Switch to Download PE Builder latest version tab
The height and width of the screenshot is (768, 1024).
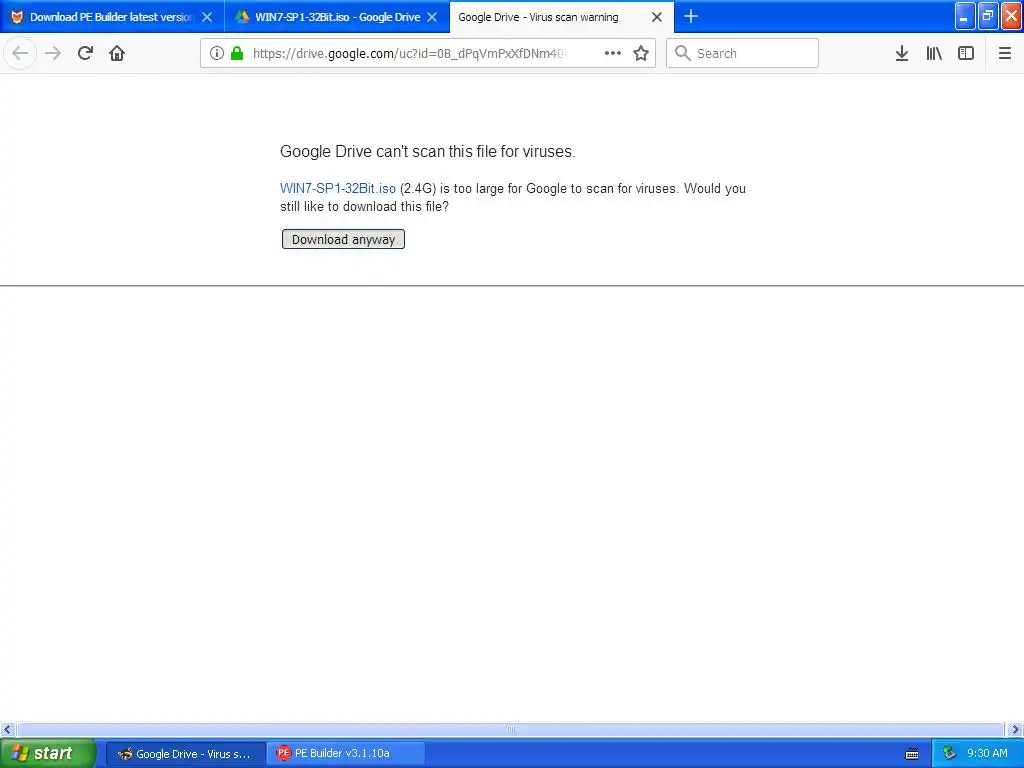(x=112, y=17)
